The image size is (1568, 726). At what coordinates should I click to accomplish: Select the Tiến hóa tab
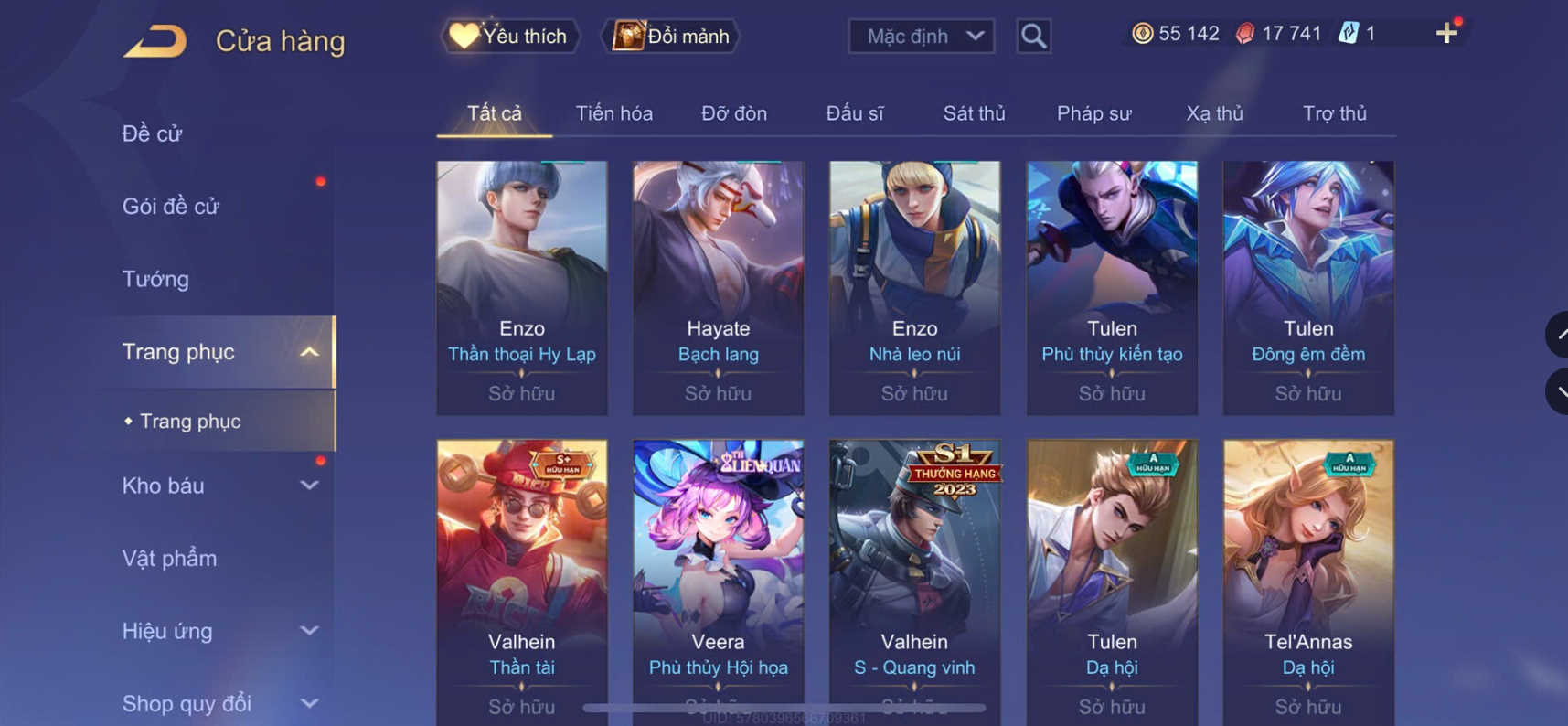click(613, 113)
